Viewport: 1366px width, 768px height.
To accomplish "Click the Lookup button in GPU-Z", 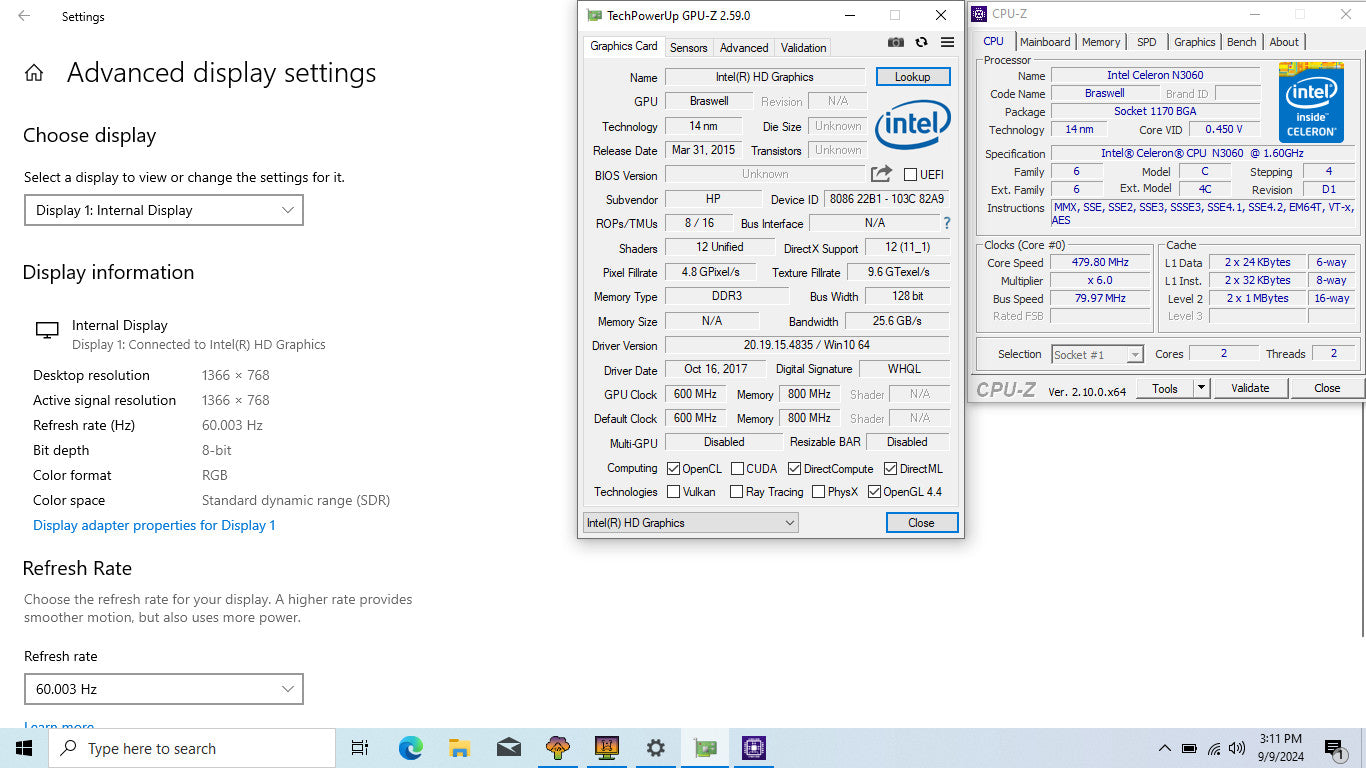I will (x=912, y=77).
